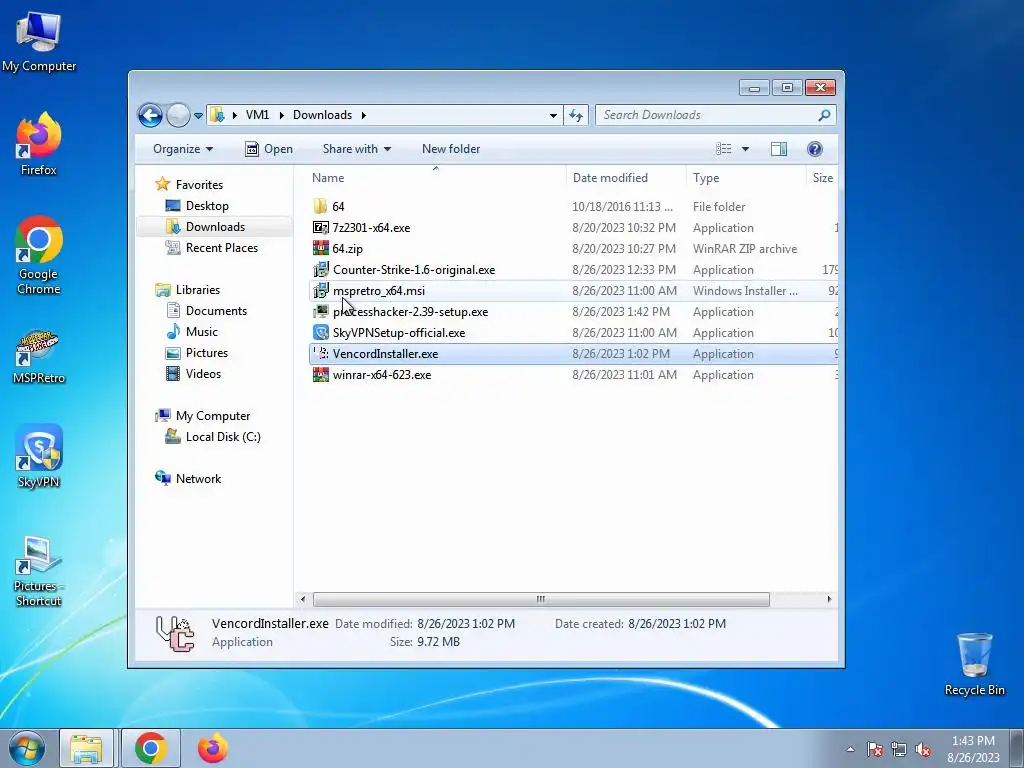This screenshot has height=768, width=1024.
Task: Open the My Computer desktop icon
Action: click(x=39, y=41)
